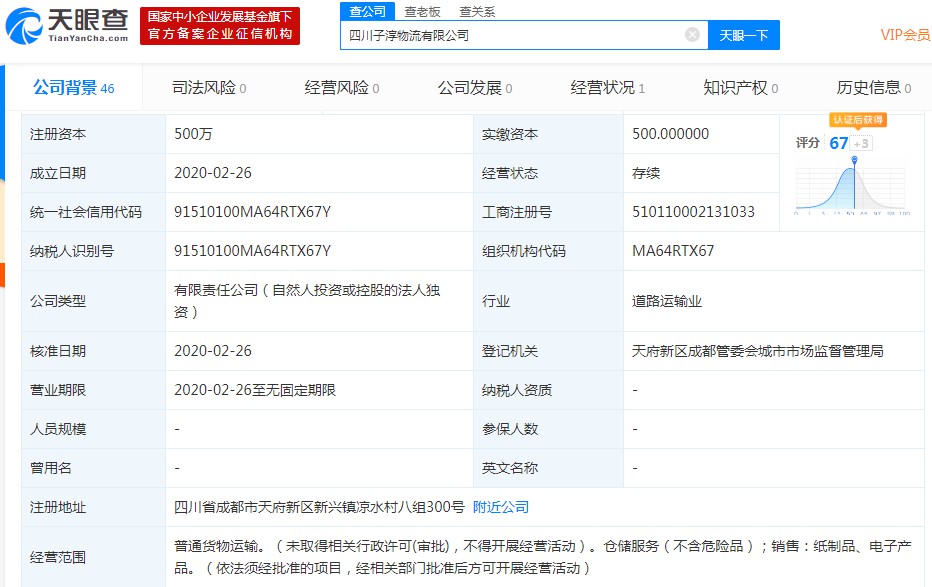
Task: Select the 工商注册号 value 510110002131033
Action: click(693, 212)
